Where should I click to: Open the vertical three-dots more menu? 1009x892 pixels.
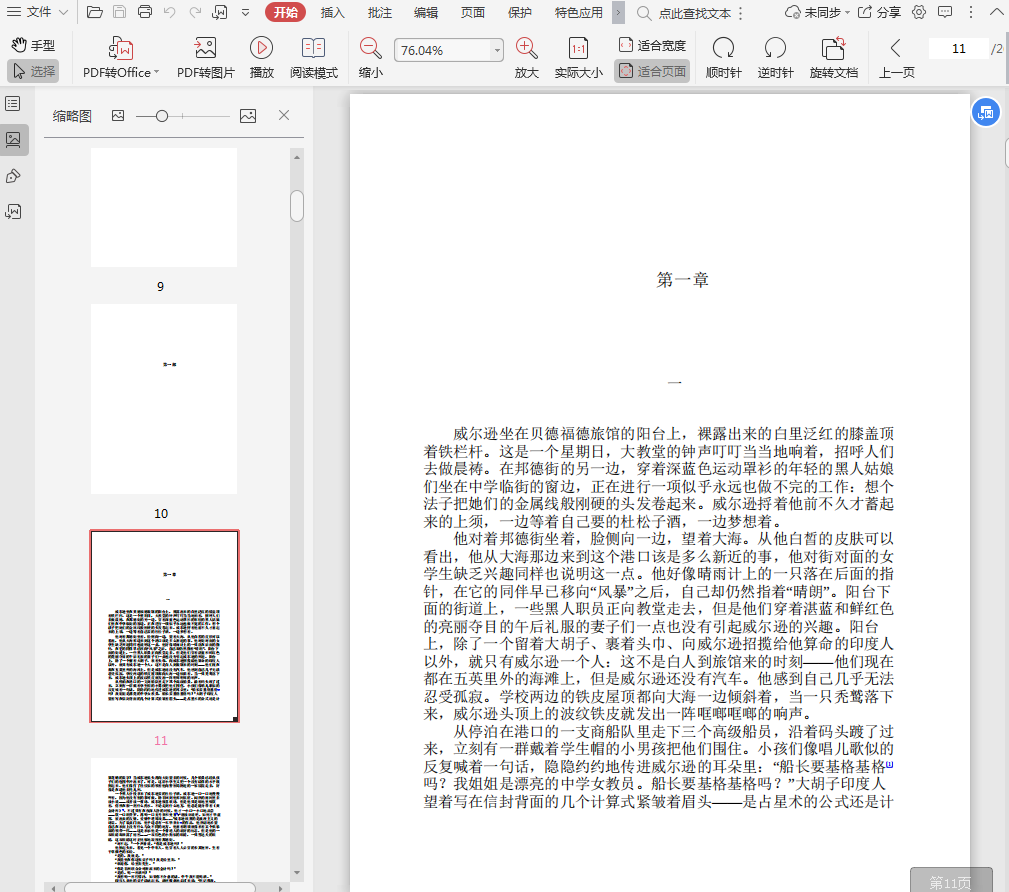point(971,12)
